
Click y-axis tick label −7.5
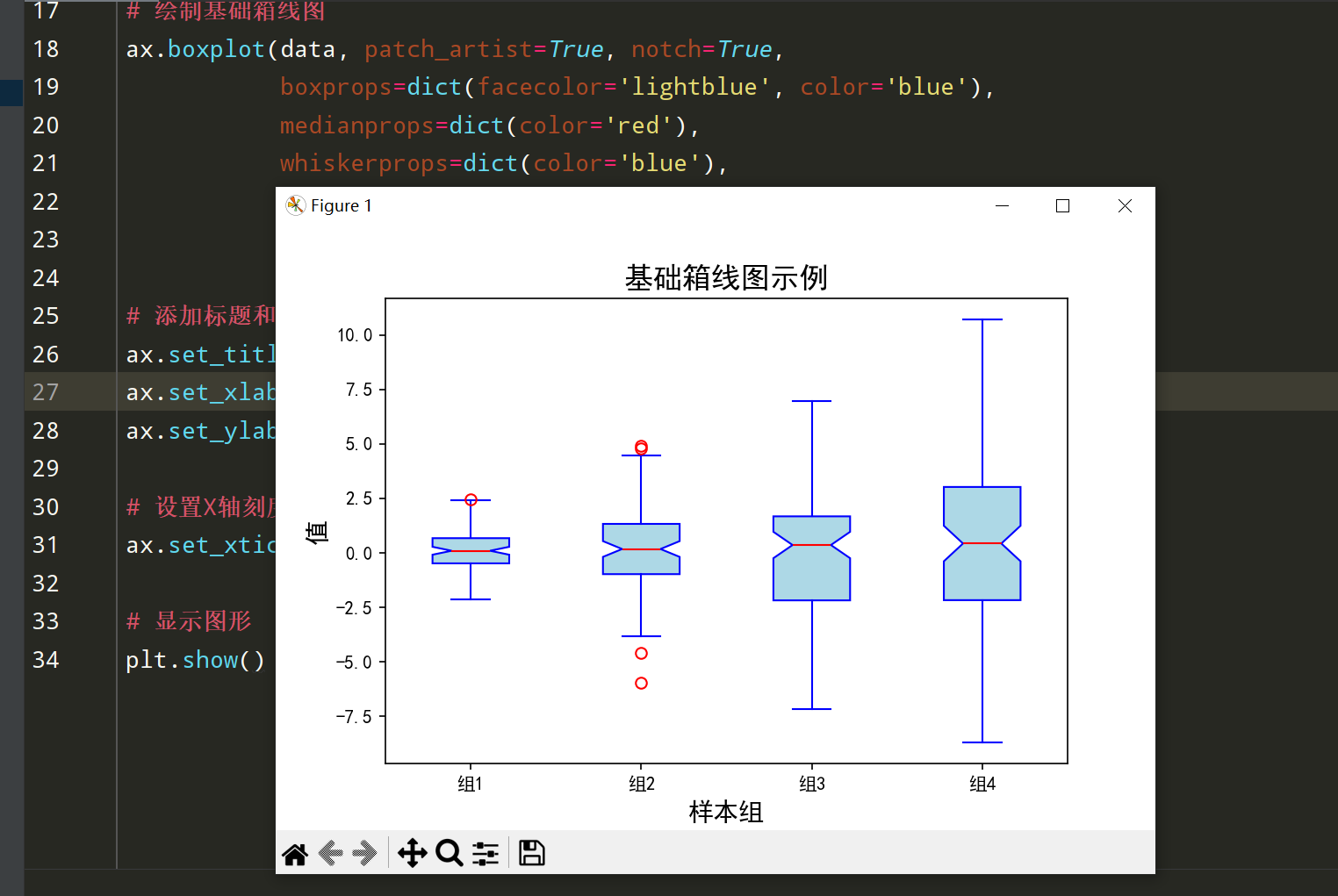coord(355,717)
